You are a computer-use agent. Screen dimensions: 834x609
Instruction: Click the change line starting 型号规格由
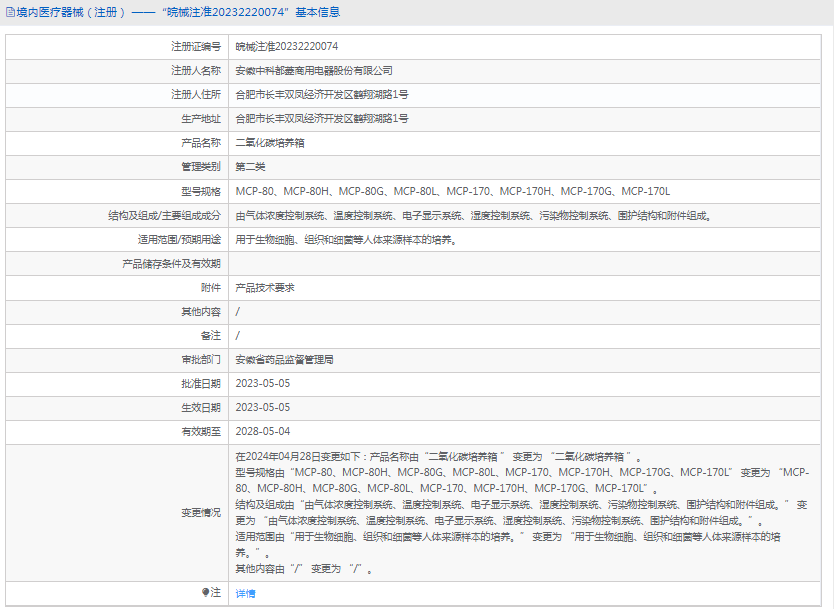coord(522,481)
